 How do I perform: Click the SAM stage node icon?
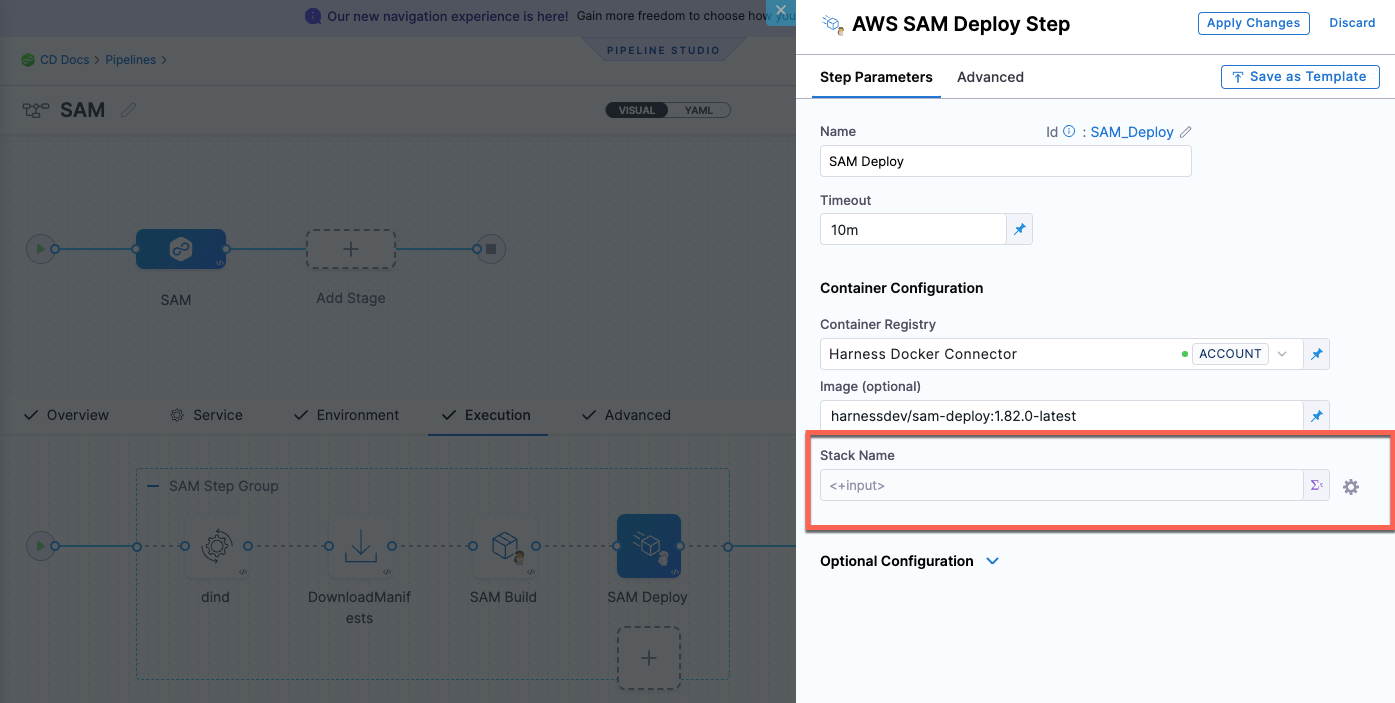pos(180,249)
